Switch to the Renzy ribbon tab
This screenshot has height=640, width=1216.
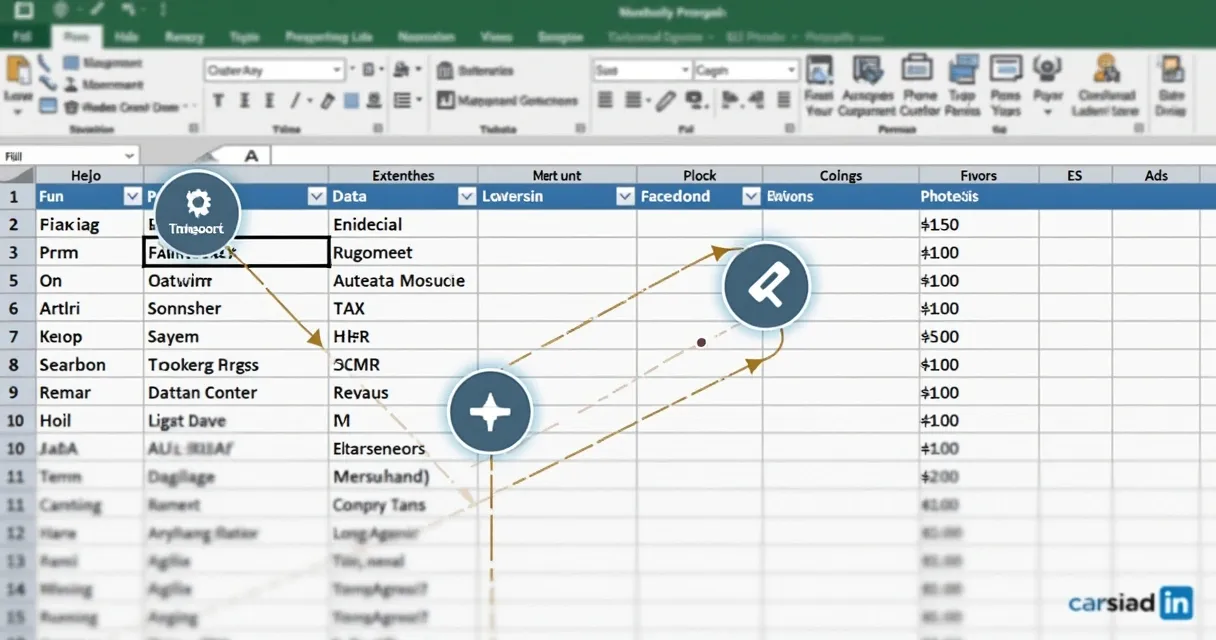(x=183, y=37)
